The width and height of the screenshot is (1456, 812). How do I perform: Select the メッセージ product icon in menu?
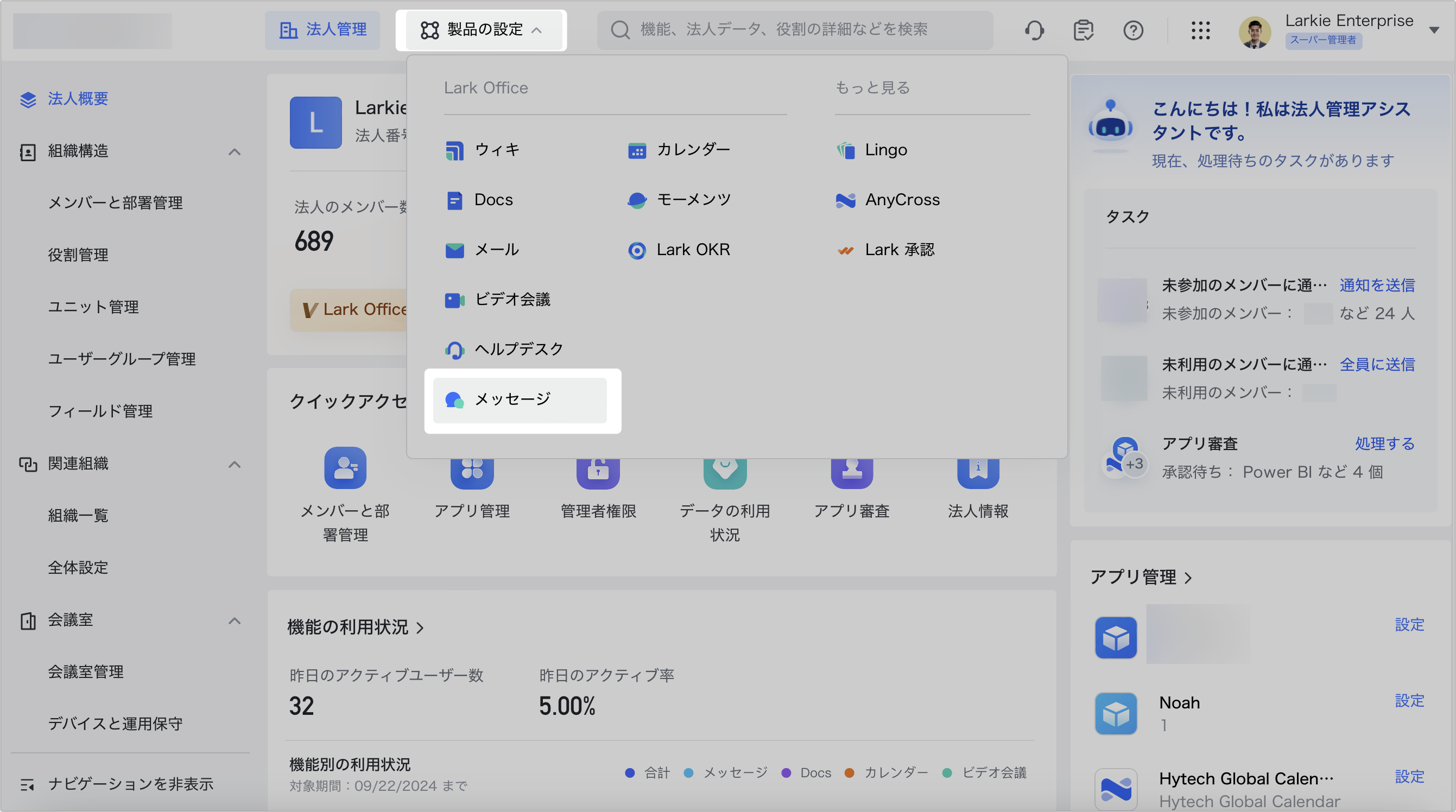[x=454, y=400]
